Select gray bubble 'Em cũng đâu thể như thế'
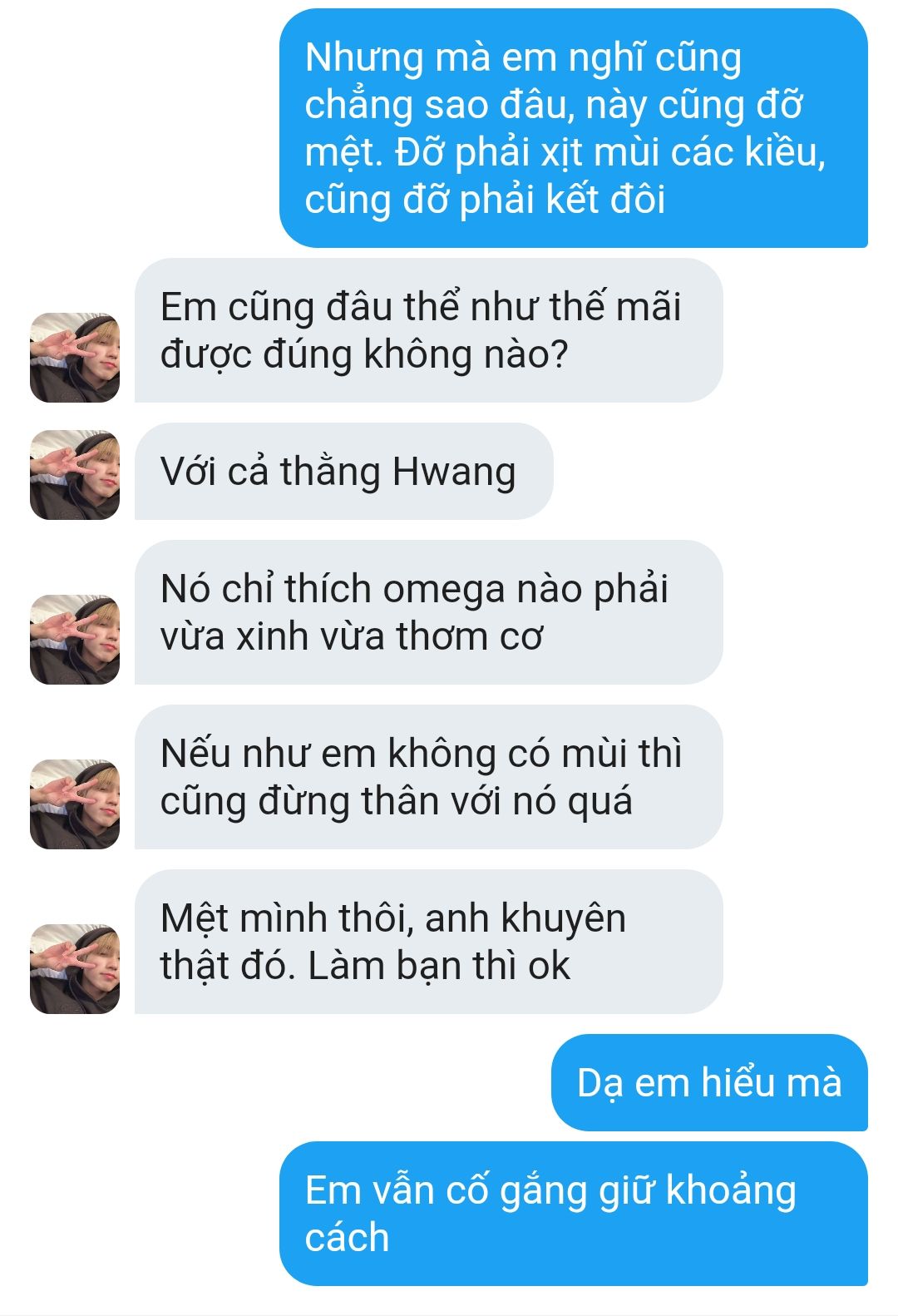This screenshot has width=898, height=1316. click(x=429, y=330)
